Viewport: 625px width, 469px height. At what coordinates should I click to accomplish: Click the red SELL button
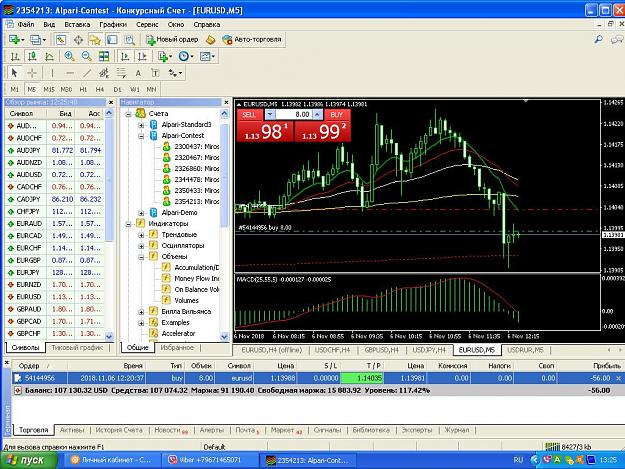point(249,115)
